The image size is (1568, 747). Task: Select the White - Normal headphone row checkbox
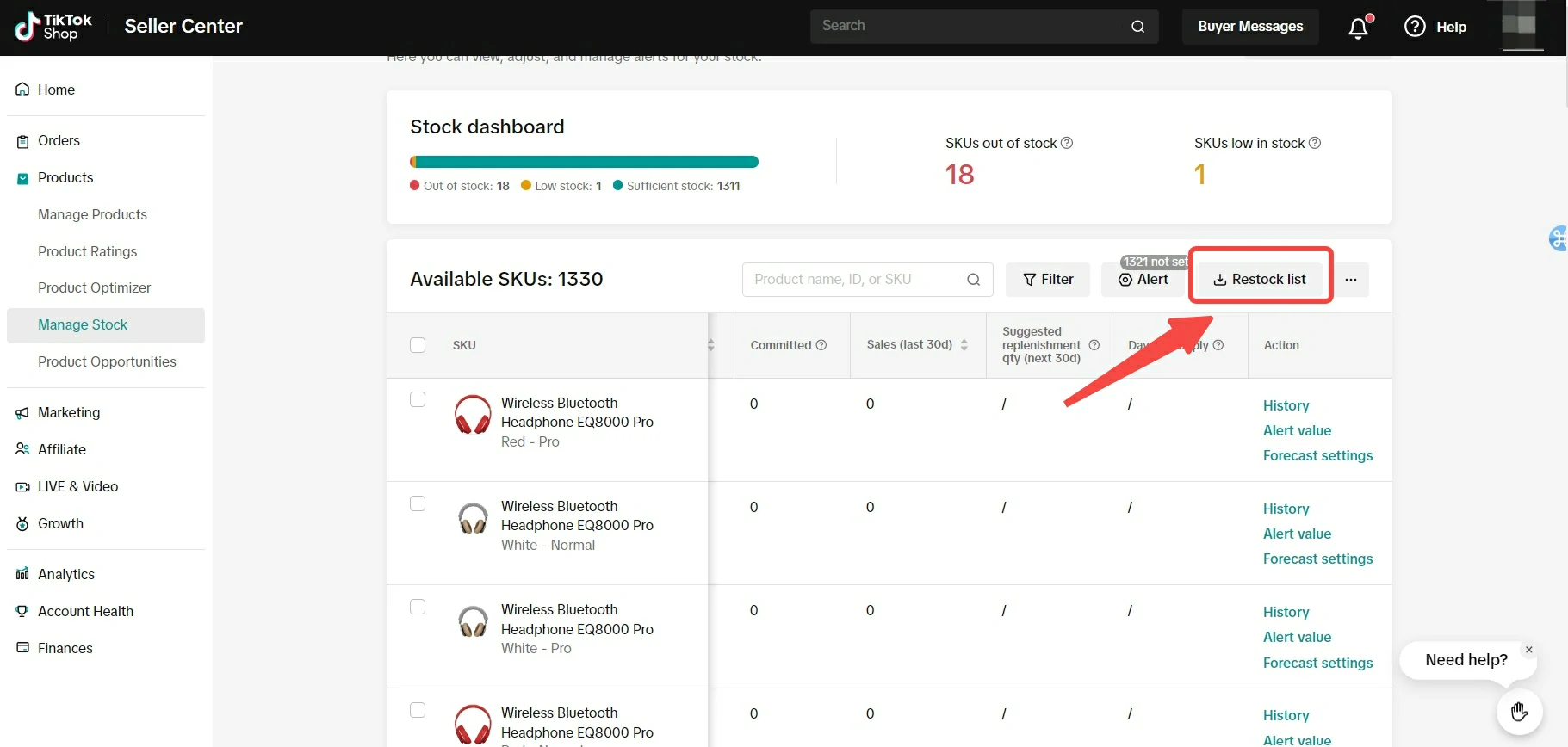[x=418, y=503]
